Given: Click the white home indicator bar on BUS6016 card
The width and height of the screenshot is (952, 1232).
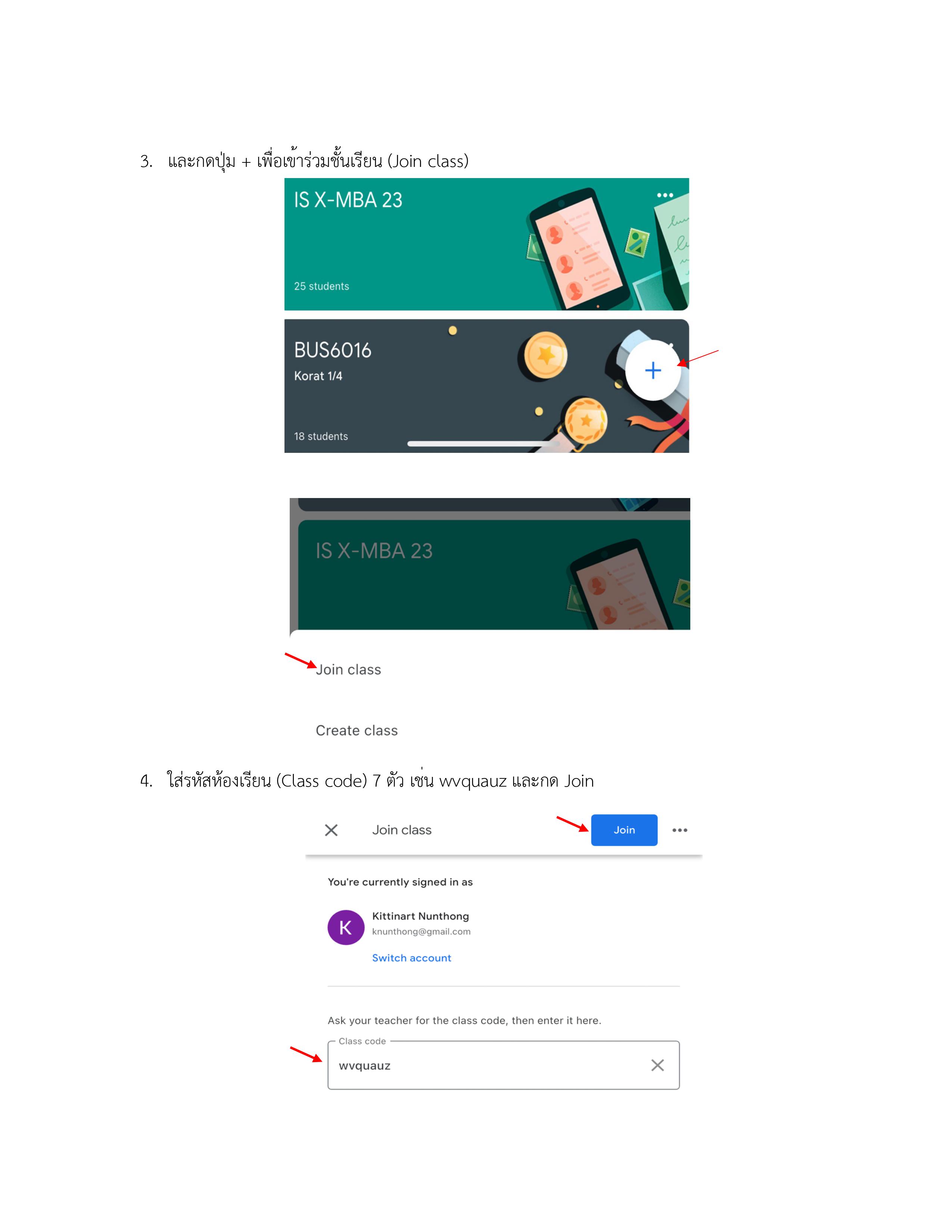Looking at the screenshot, I should 483,444.
